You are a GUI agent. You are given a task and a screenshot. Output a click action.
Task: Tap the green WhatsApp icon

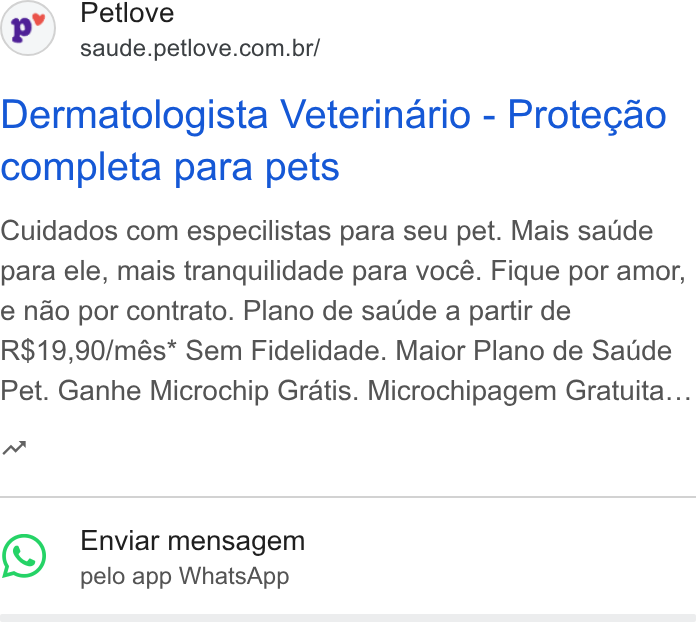(x=24, y=556)
